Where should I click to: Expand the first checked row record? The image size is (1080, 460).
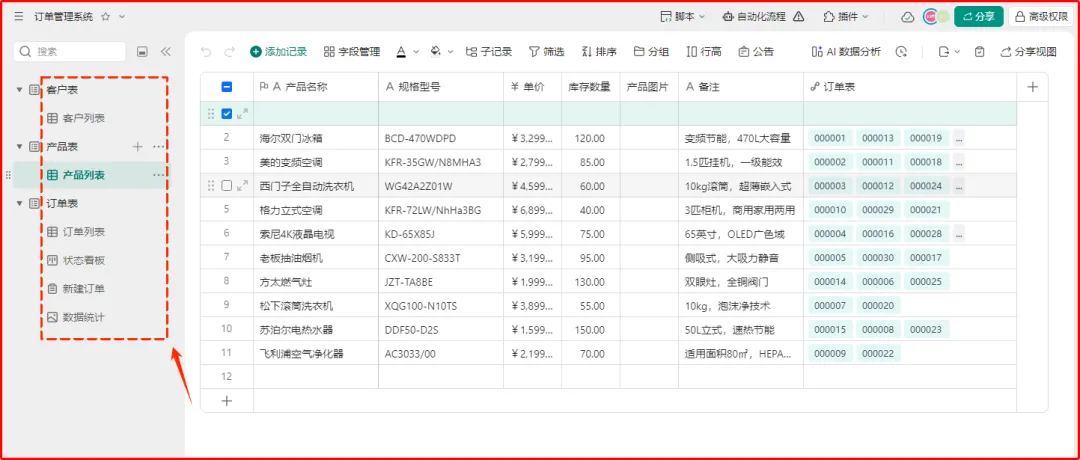(242, 114)
